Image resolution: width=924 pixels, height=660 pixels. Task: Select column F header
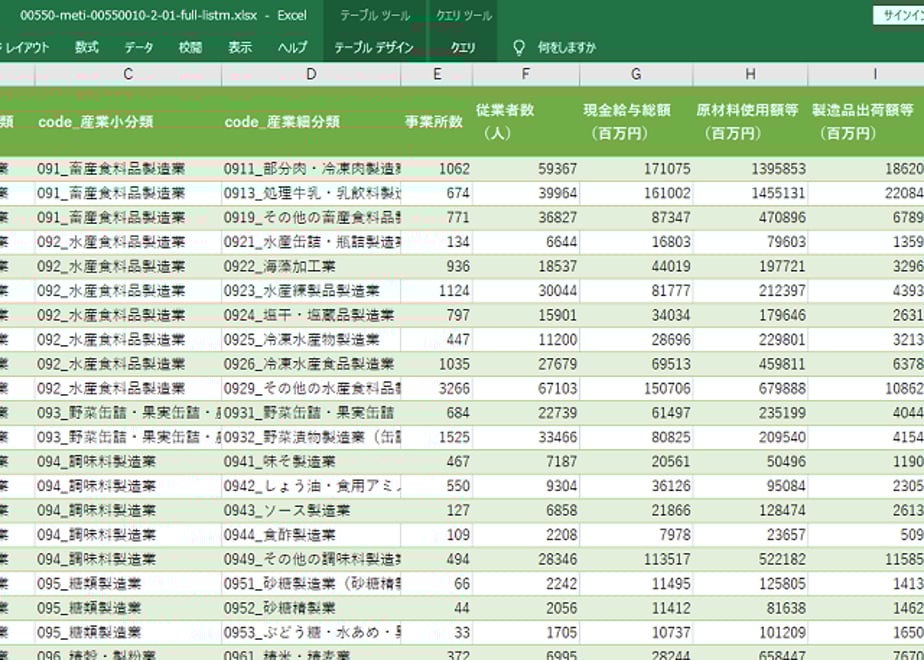(x=526, y=74)
